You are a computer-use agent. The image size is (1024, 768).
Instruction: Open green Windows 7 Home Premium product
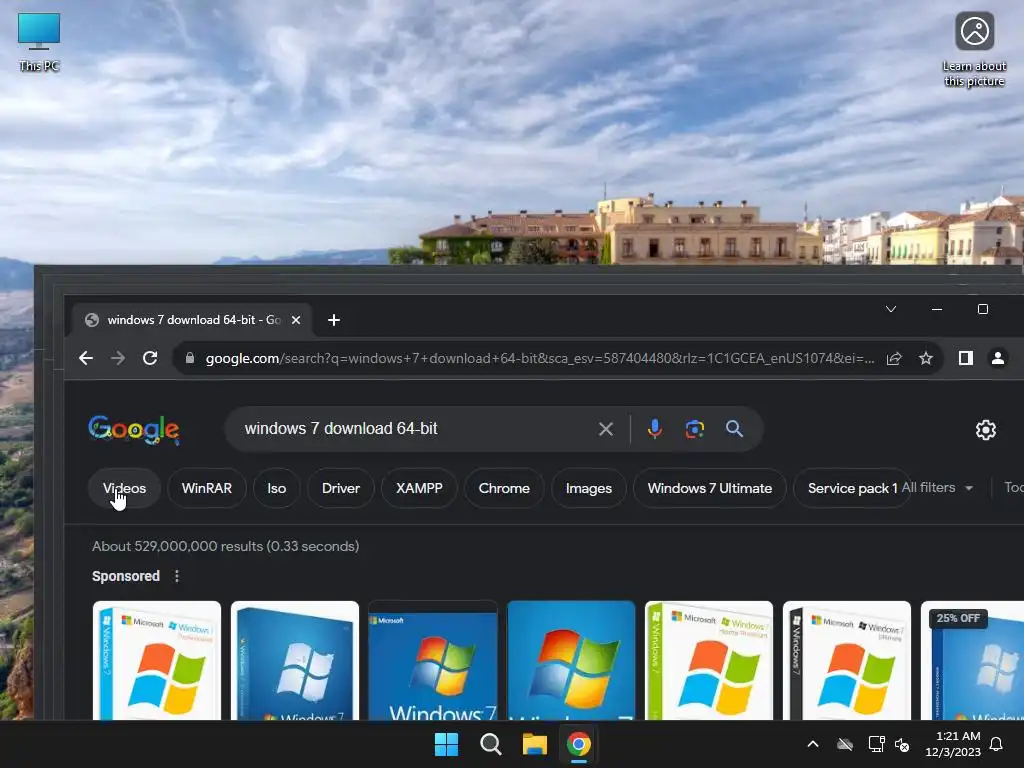coord(709,660)
